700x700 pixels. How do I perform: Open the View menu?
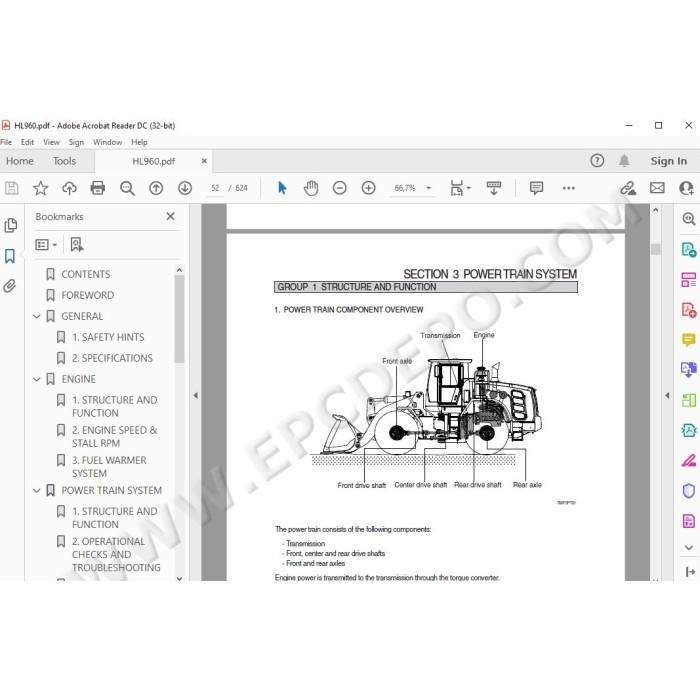pos(51,142)
